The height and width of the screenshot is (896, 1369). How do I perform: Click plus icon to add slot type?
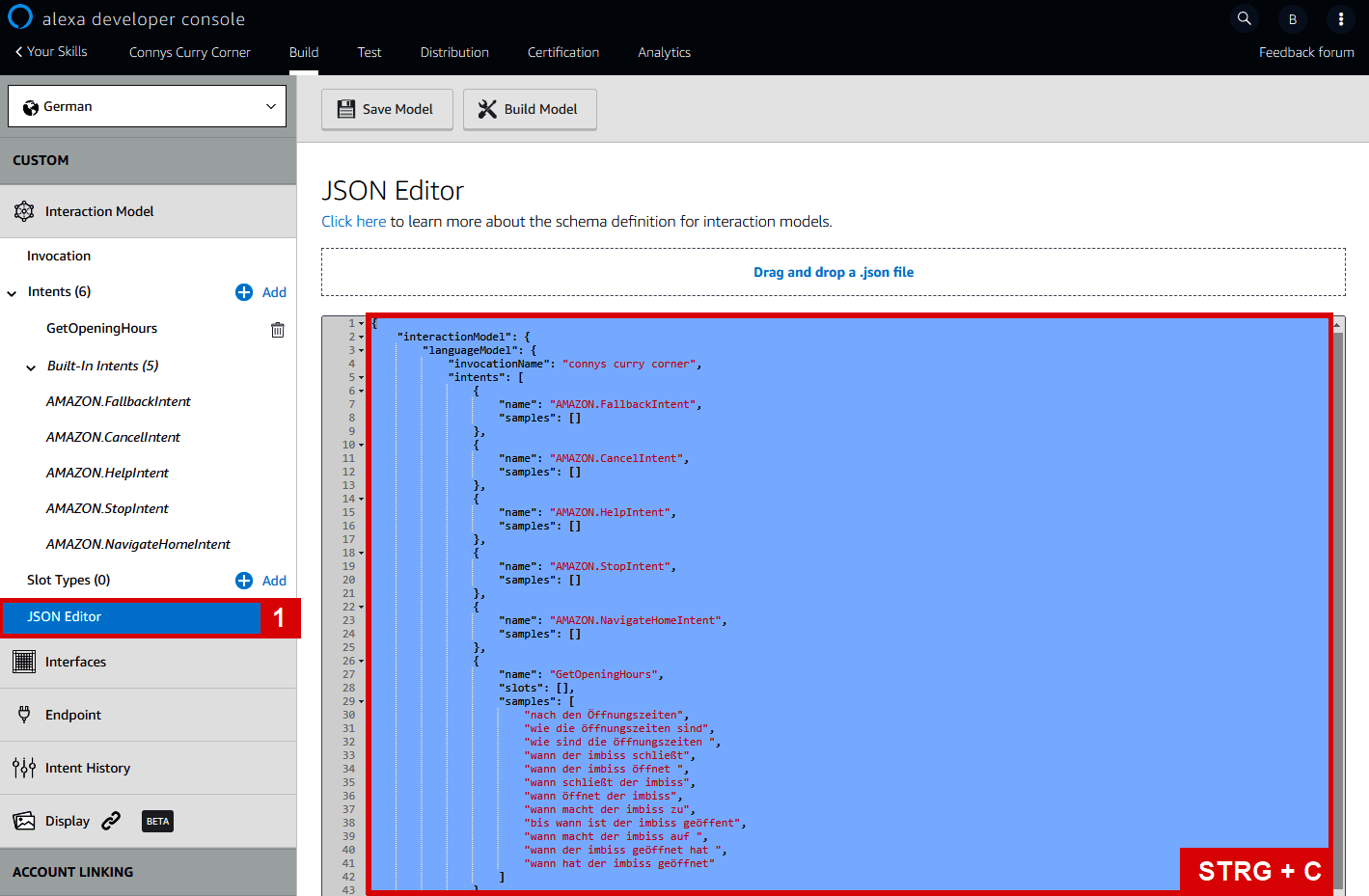pyautogui.click(x=244, y=581)
